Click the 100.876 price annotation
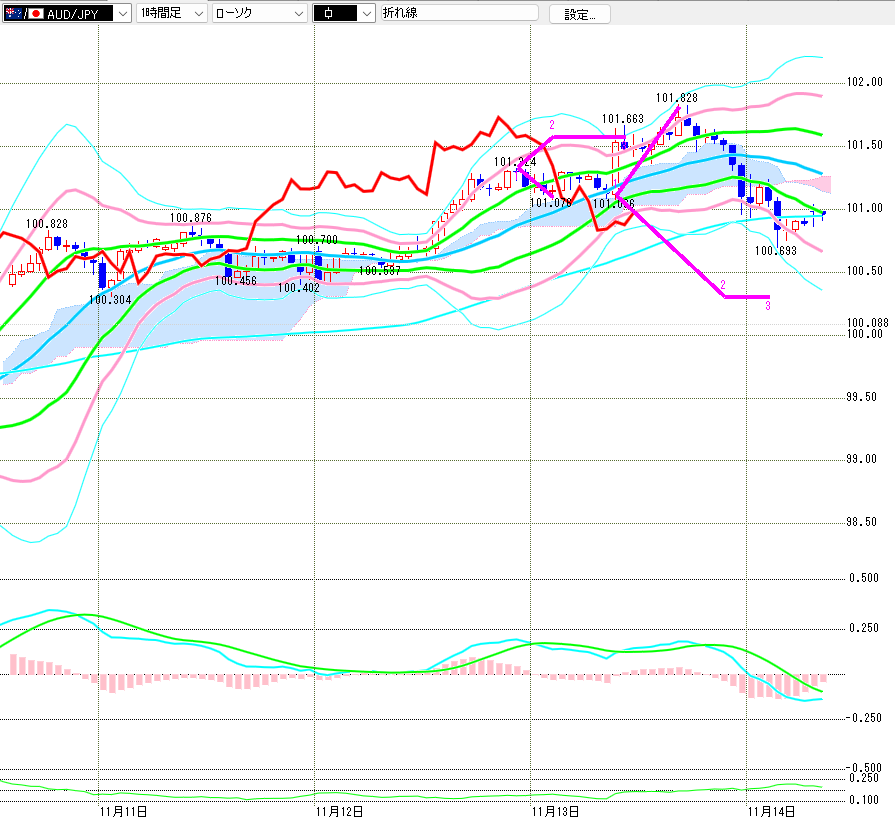895x822 pixels. [190, 217]
